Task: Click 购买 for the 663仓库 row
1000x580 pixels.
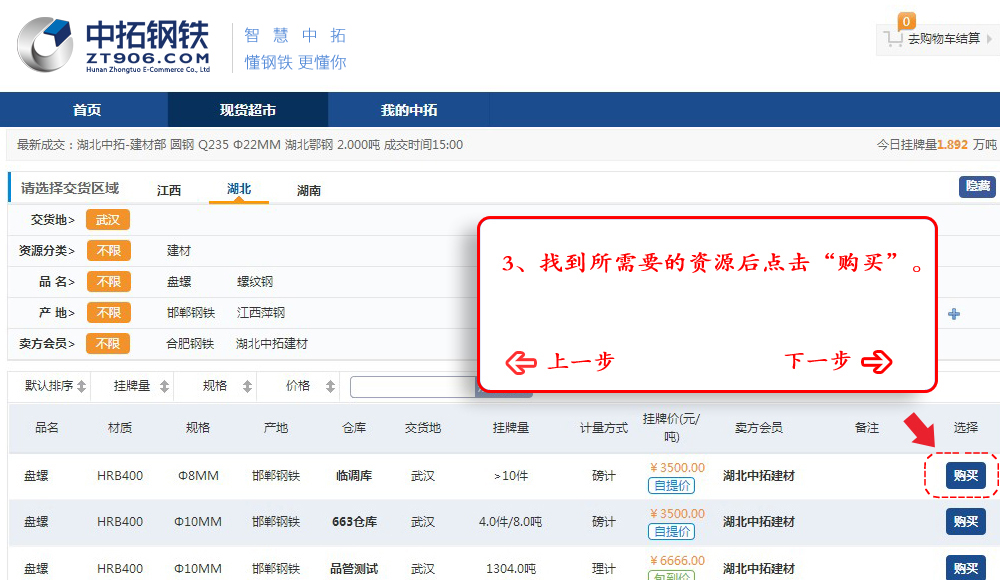Action: tap(965, 521)
